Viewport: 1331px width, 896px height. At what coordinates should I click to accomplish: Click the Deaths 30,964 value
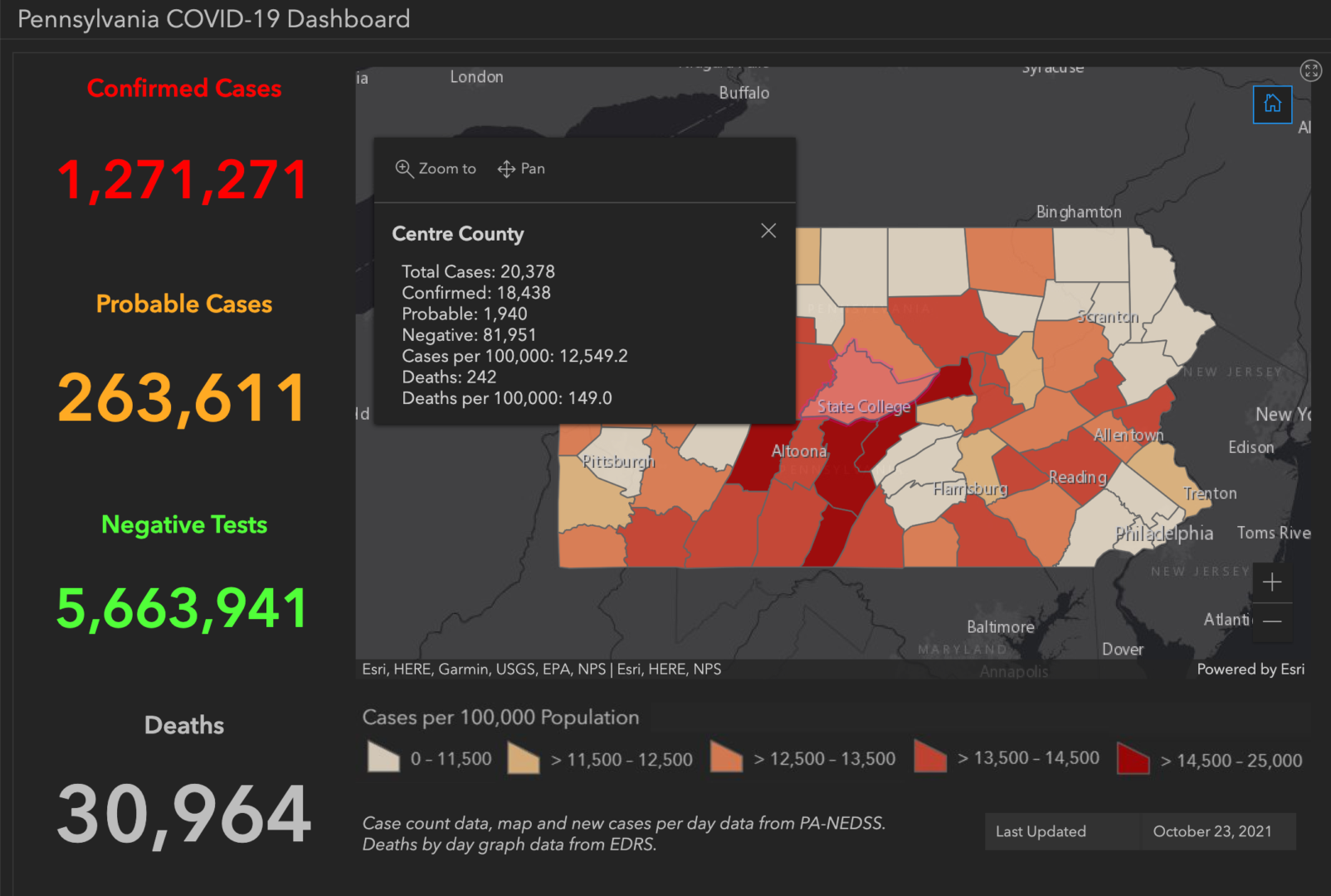(x=184, y=816)
